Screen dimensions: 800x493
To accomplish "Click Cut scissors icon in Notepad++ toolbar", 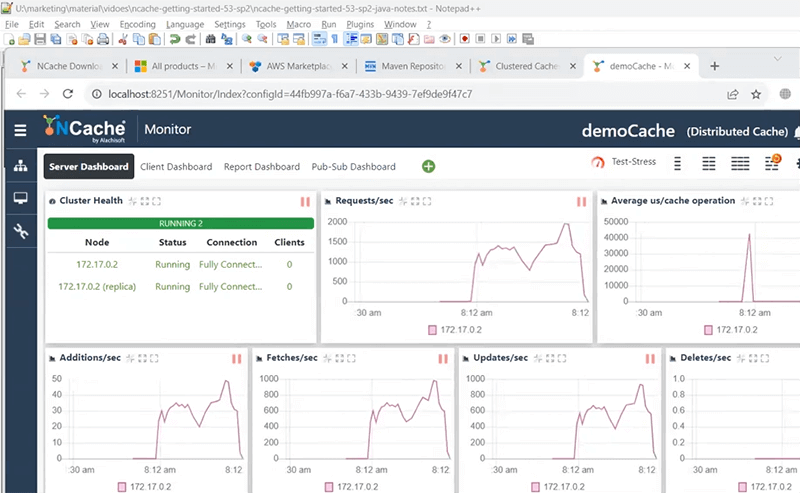I will click(x=122, y=39).
